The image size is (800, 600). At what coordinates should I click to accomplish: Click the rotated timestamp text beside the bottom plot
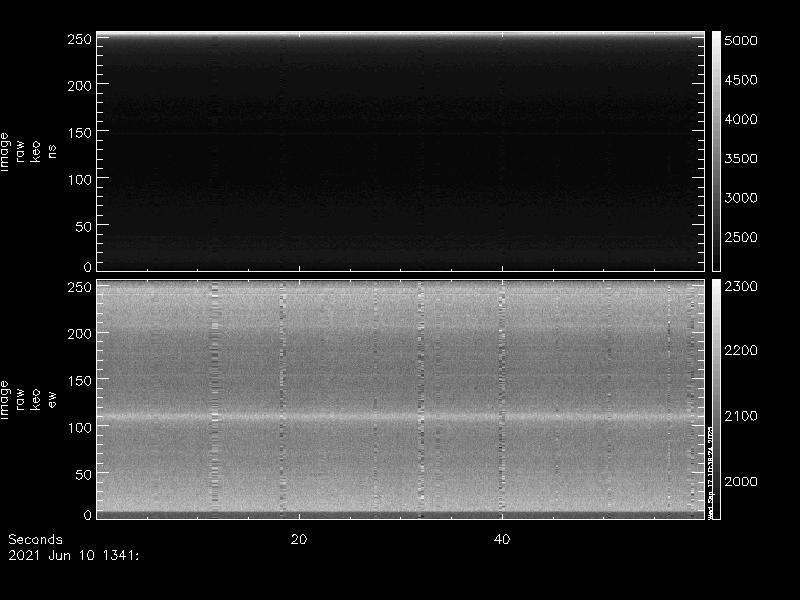tap(709, 470)
